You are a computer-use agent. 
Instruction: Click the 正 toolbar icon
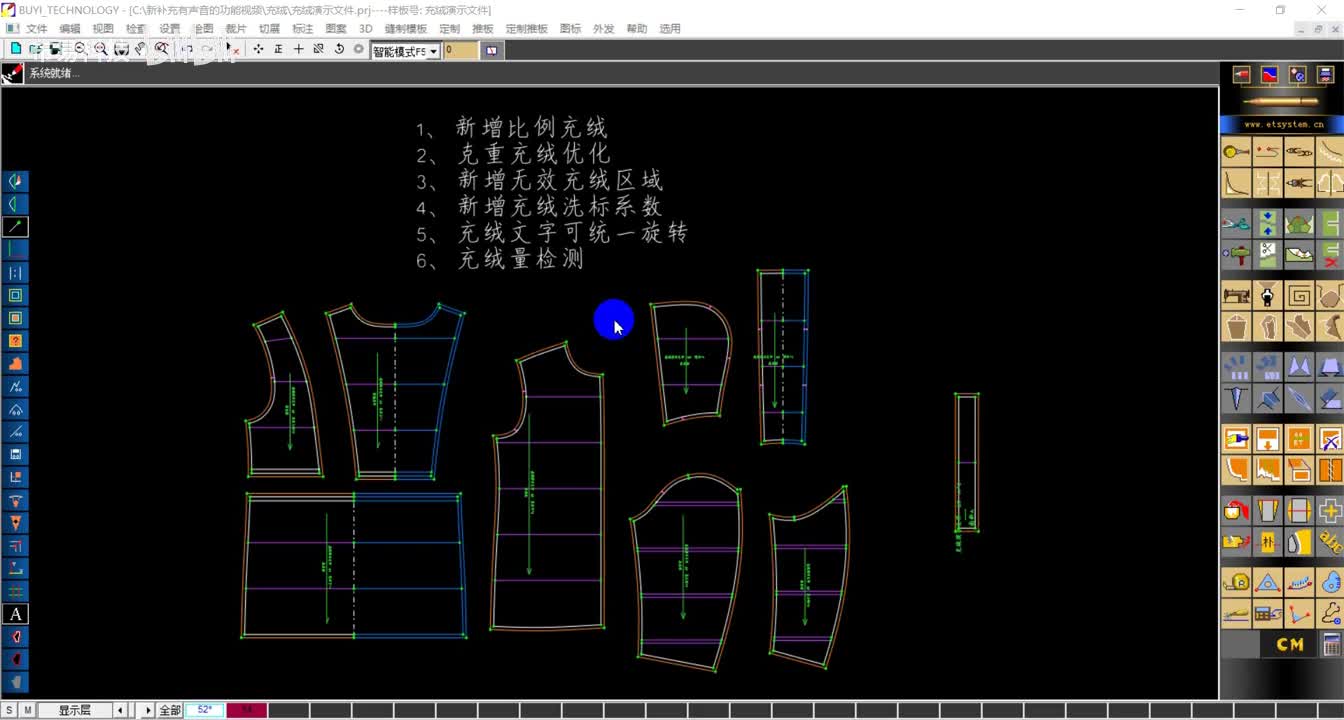tap(278, 49)
